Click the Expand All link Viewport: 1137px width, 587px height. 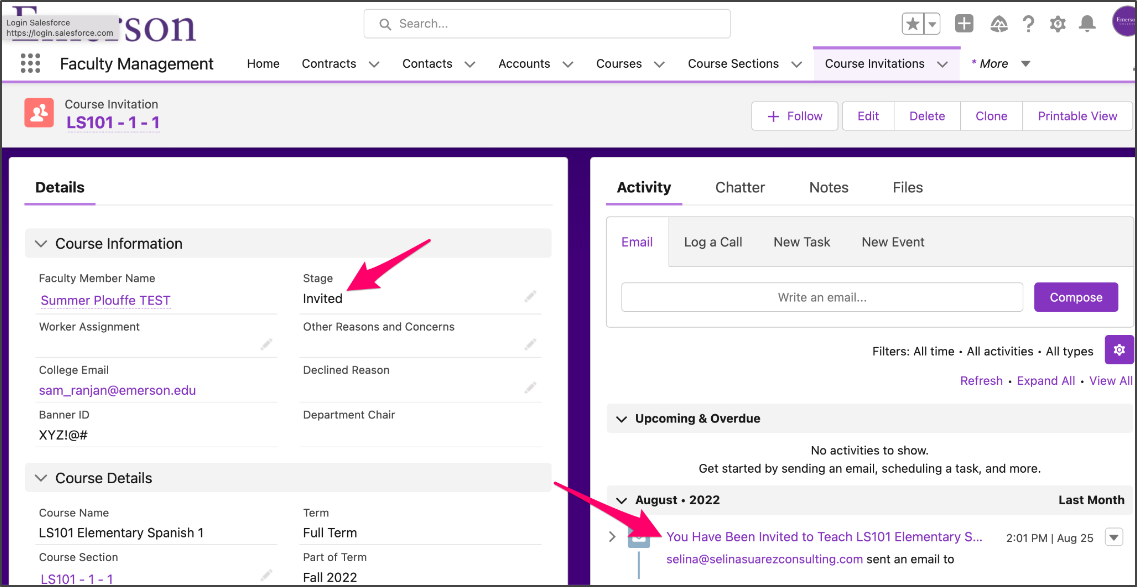click(1046, 380)
